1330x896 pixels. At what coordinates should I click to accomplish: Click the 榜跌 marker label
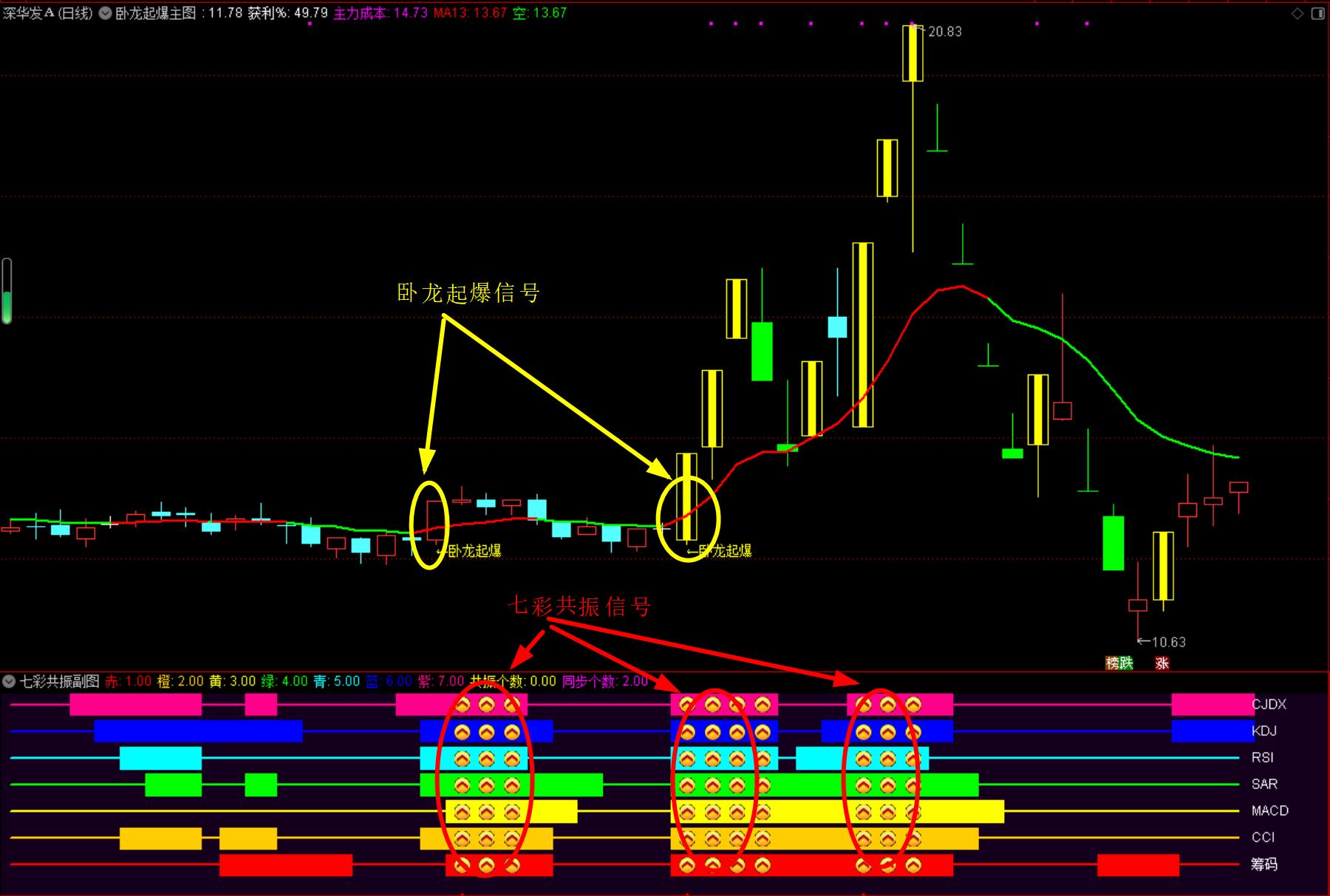1119,663
